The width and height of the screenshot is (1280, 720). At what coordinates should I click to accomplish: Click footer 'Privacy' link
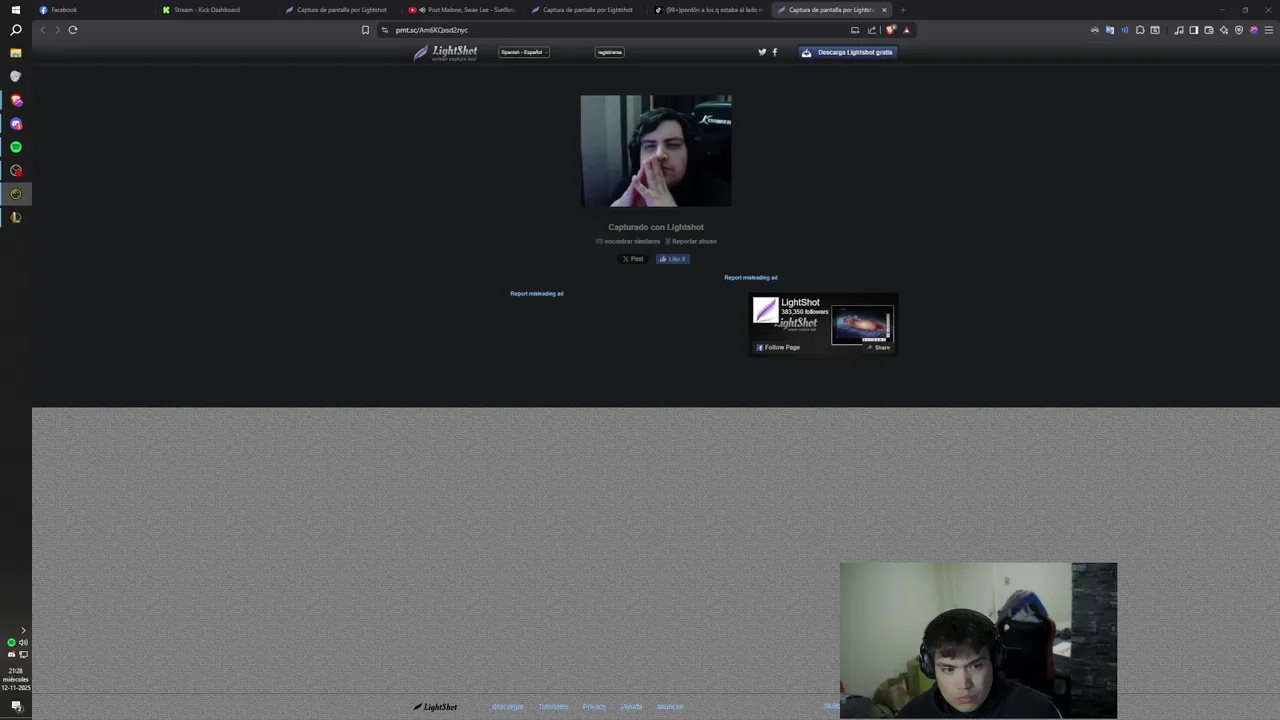click(x=594, y=707)
